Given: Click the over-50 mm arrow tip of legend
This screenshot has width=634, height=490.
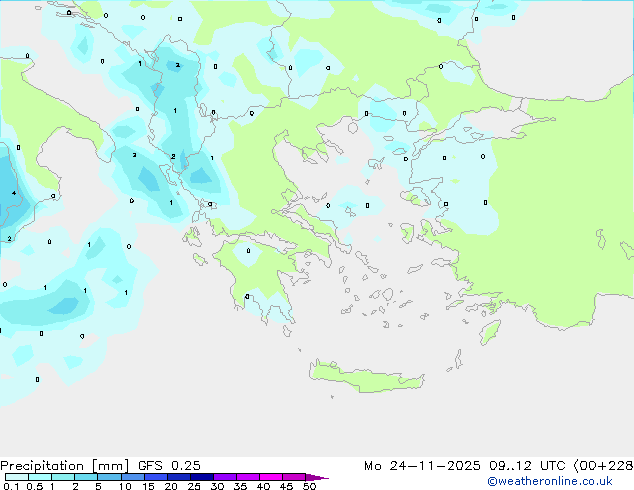Looking at the screenshot, I should (x=317, y=477).
